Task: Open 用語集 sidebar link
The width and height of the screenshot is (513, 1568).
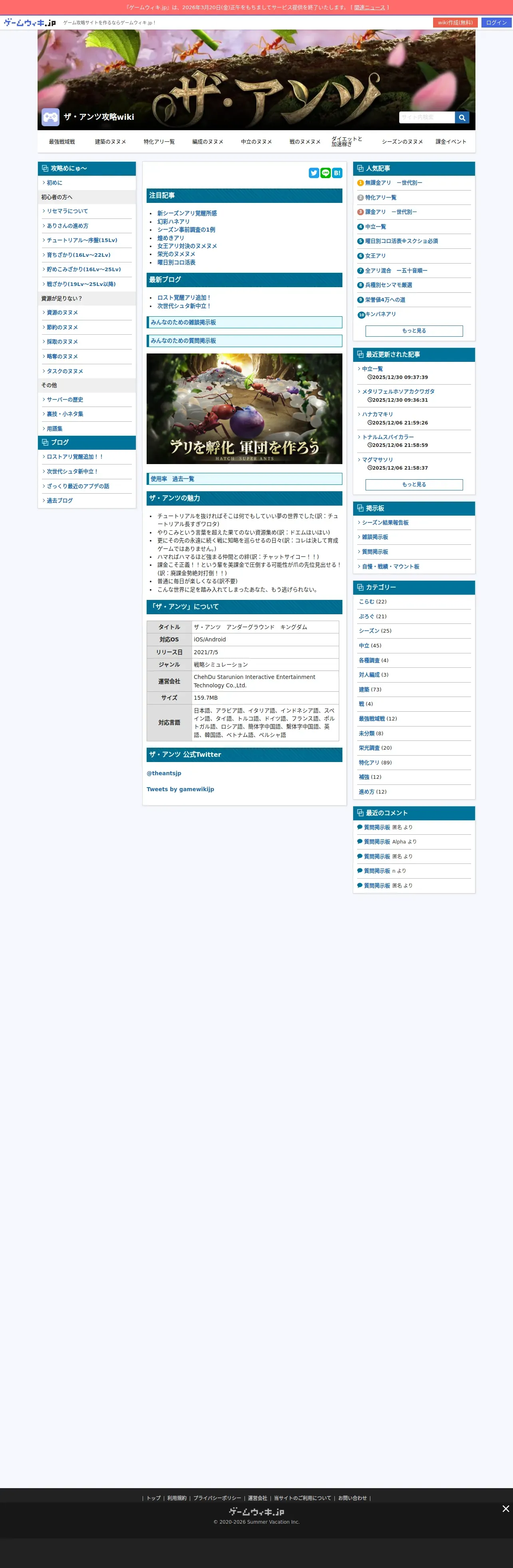Action: [55, 429]
